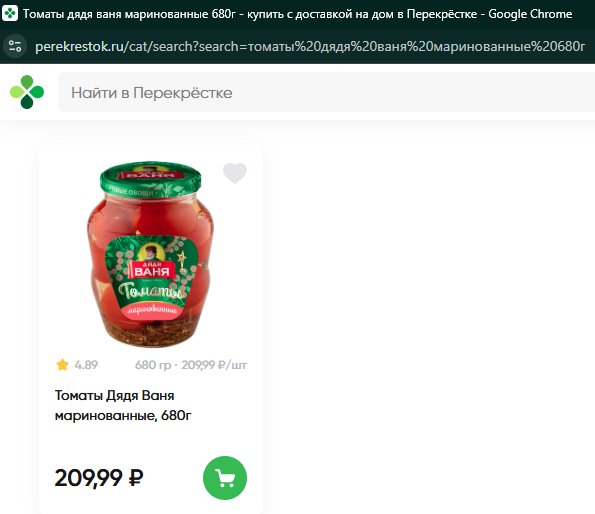
Task: Focus the "Найти в Перекрёстке" search field
Action: (x=326, y=93)
